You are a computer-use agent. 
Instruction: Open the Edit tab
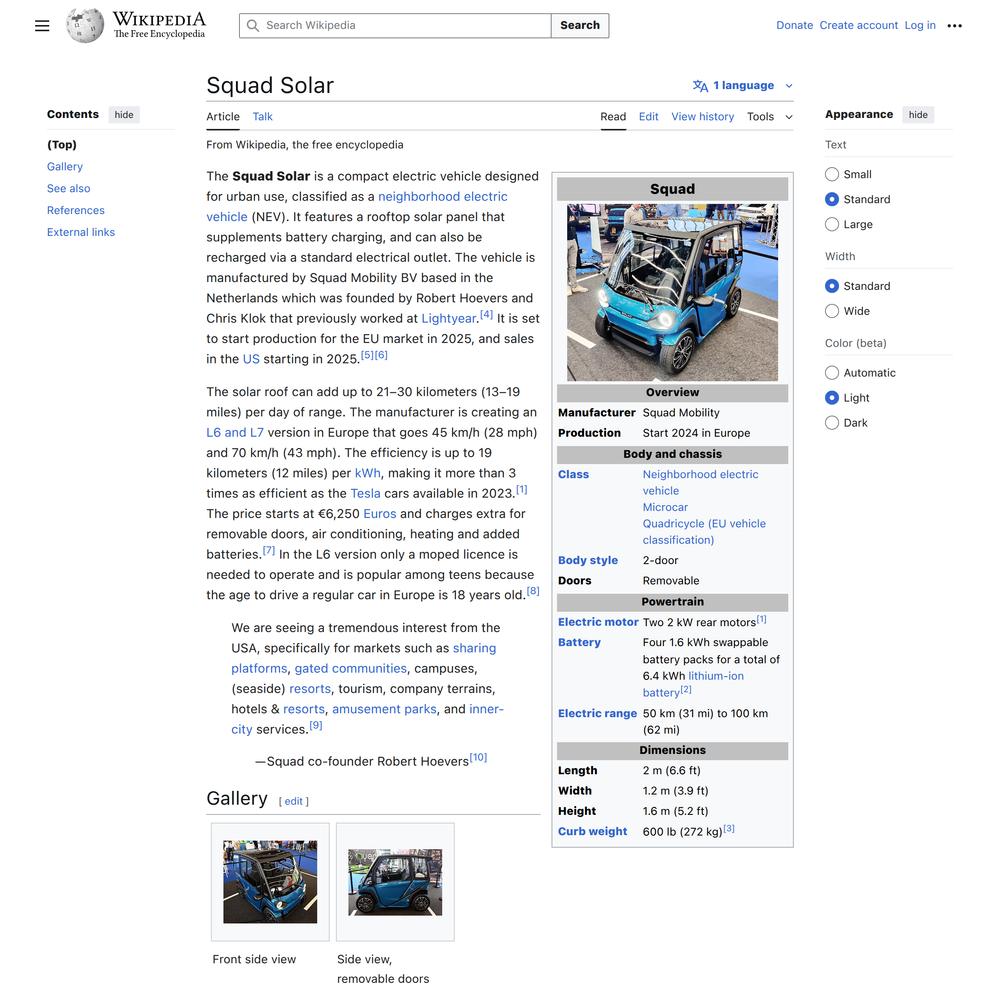point(649,117)
